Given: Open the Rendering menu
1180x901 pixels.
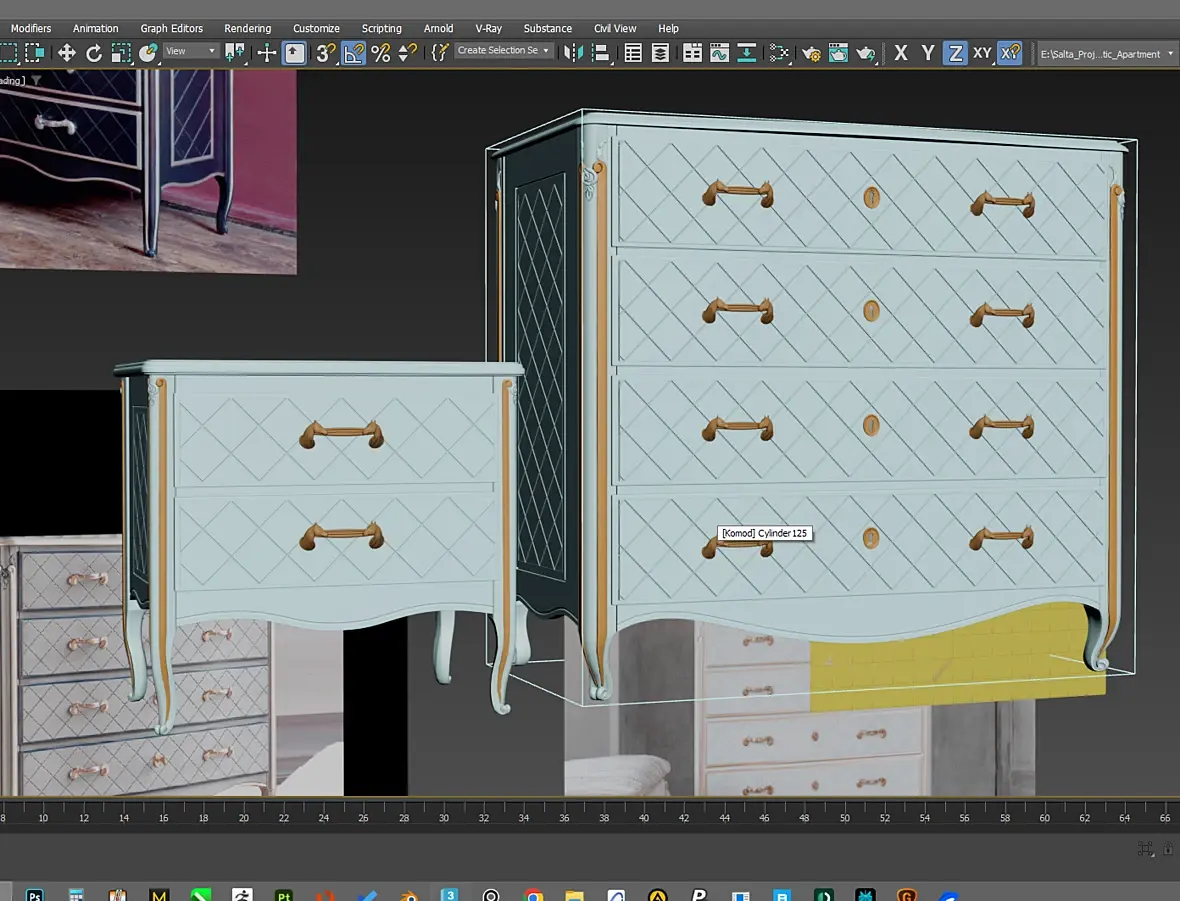Looking at the screenshot, I should (x=247, y=28).
